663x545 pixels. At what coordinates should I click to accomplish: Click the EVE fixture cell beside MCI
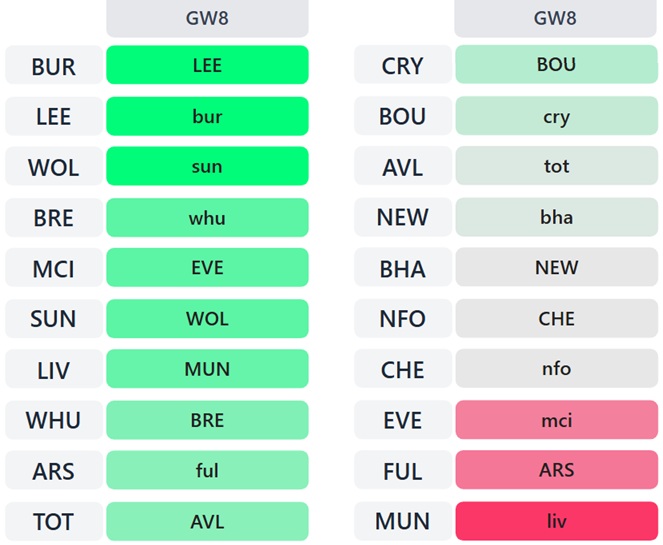point(207,268)
